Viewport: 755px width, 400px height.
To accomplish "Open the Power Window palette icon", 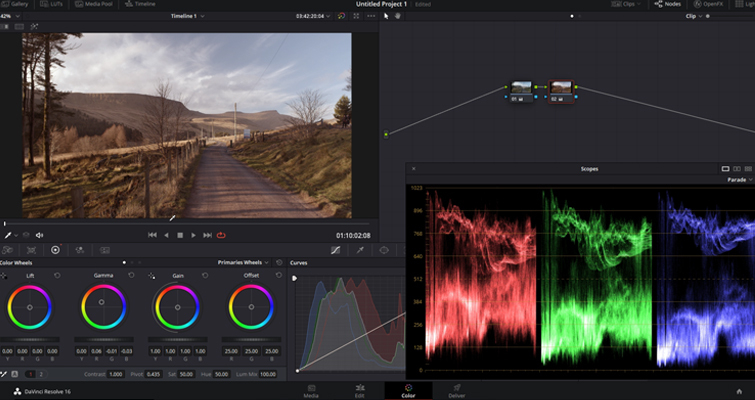I will tap(384, 250).
